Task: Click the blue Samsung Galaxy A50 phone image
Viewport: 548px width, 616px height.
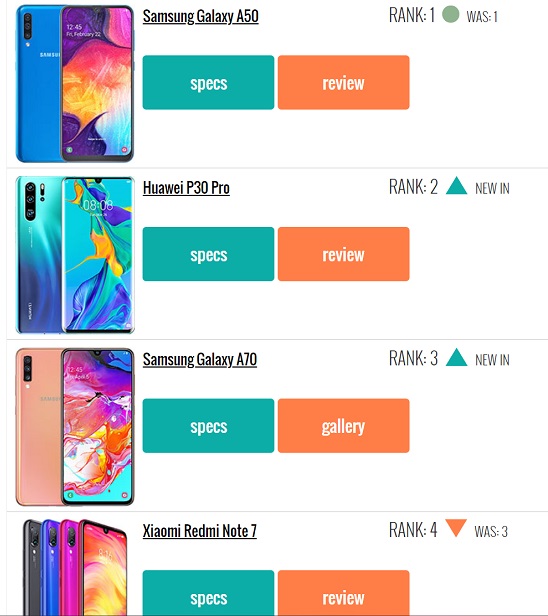Action: (75, 83)
